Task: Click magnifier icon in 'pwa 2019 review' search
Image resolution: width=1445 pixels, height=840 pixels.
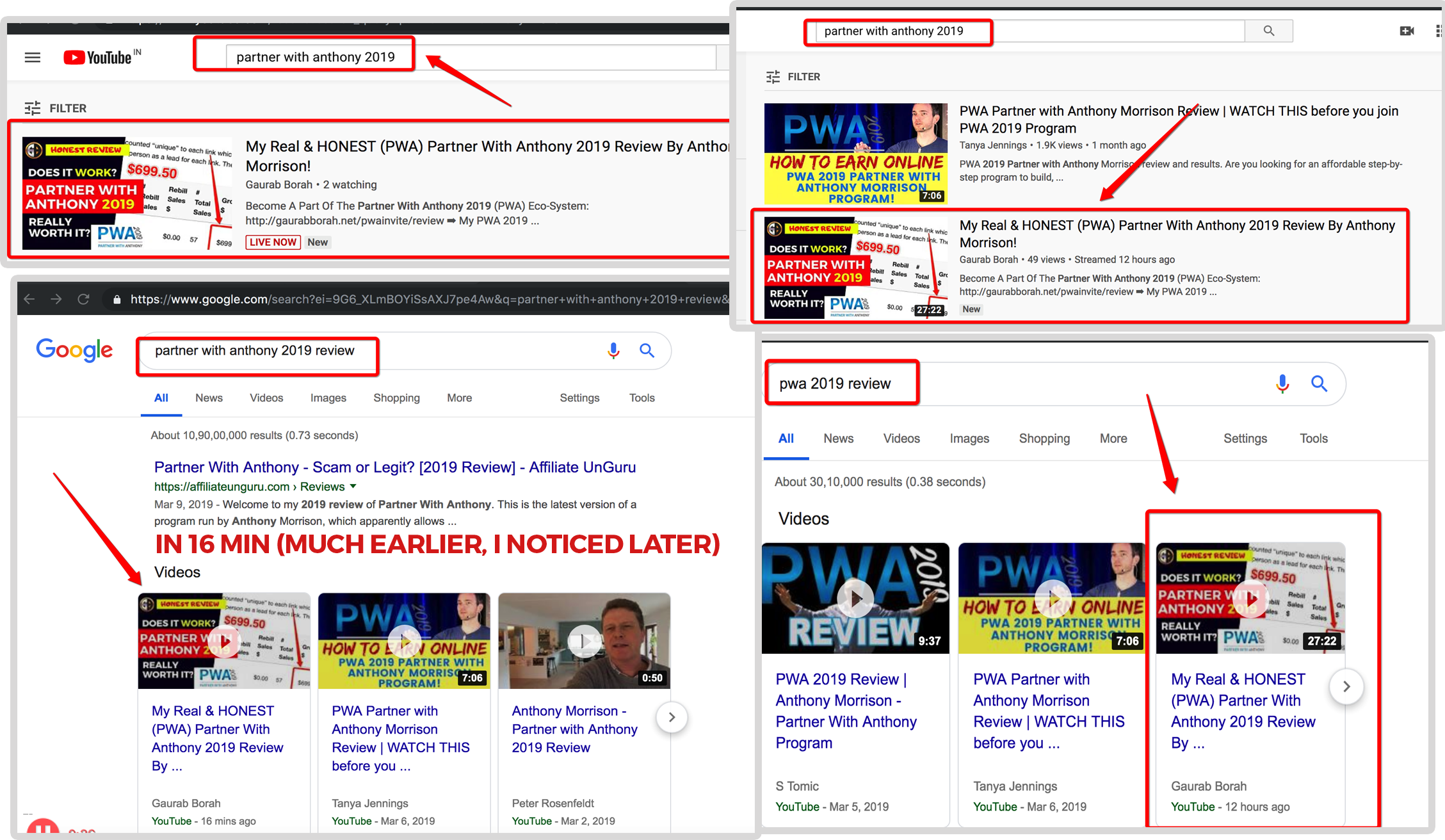Action: [x=1319, y=384]
